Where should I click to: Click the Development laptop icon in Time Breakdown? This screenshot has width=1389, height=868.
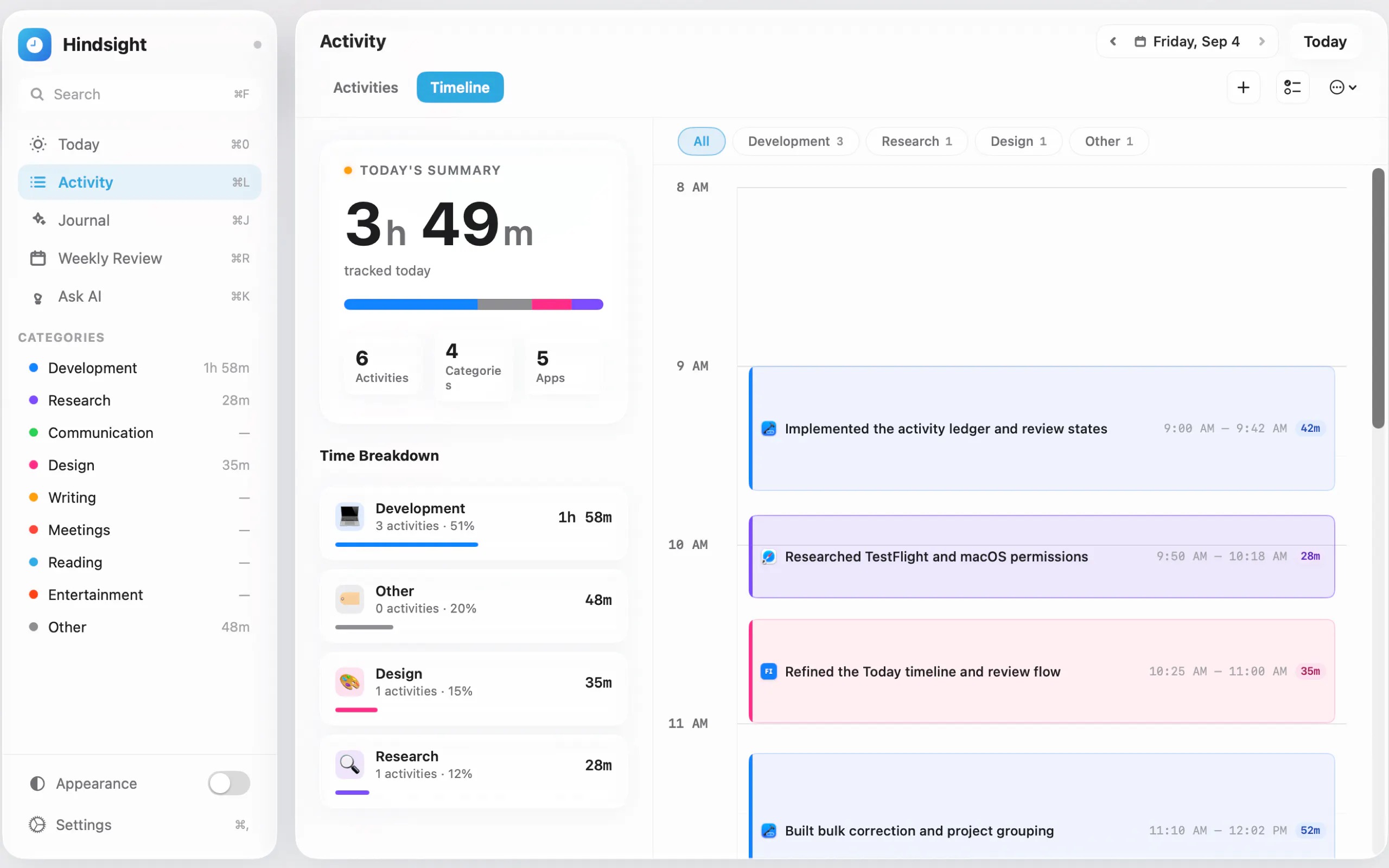click(349, 516)
